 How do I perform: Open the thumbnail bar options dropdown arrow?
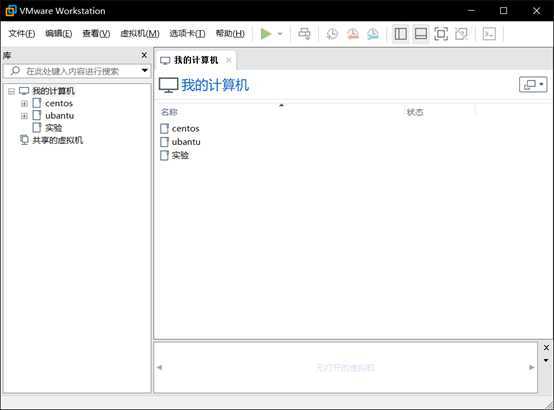pos(546,361)
